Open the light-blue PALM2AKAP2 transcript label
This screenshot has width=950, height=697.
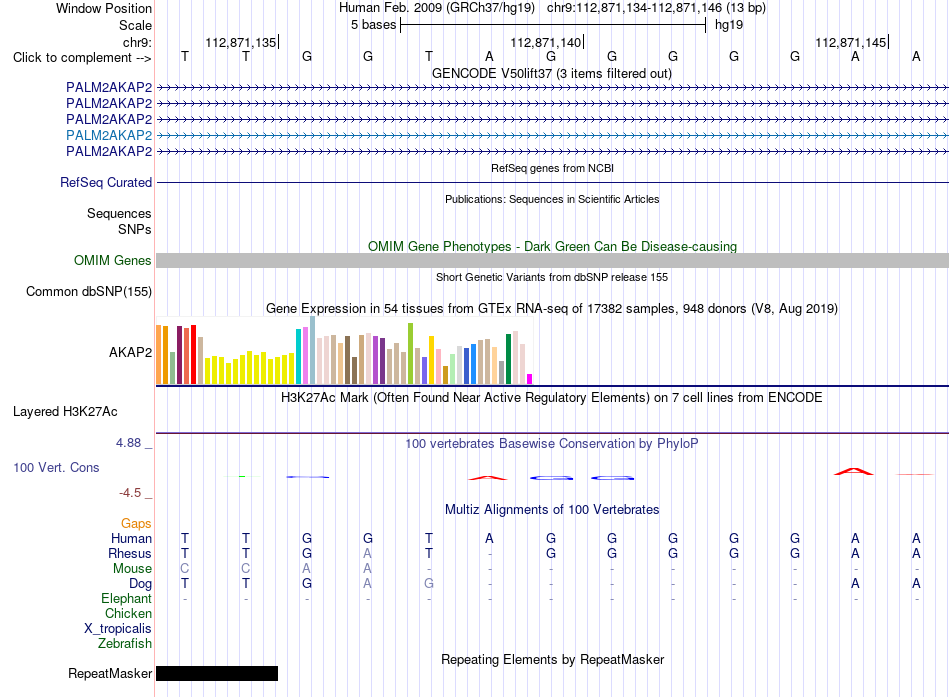[x=109, y=135]
